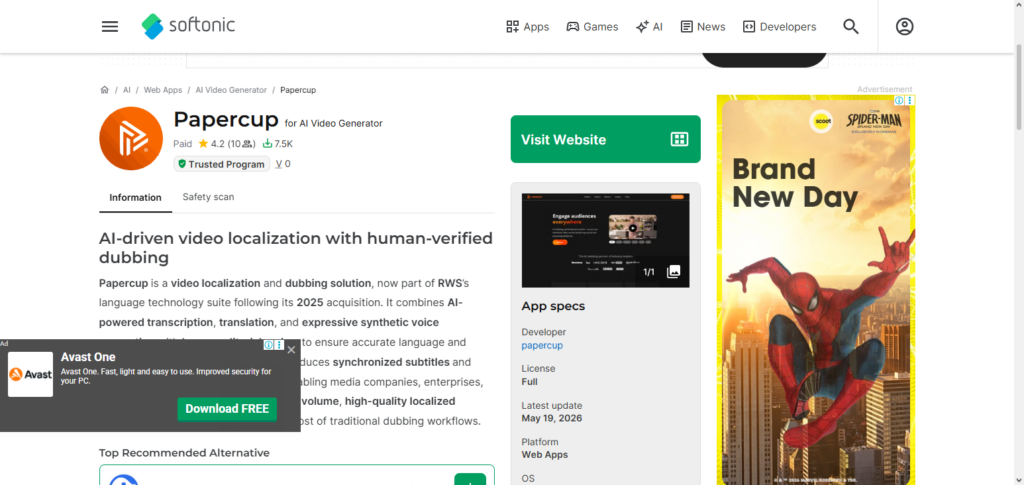
Task: Open the Apps menu item
Action: click(528, 27)
